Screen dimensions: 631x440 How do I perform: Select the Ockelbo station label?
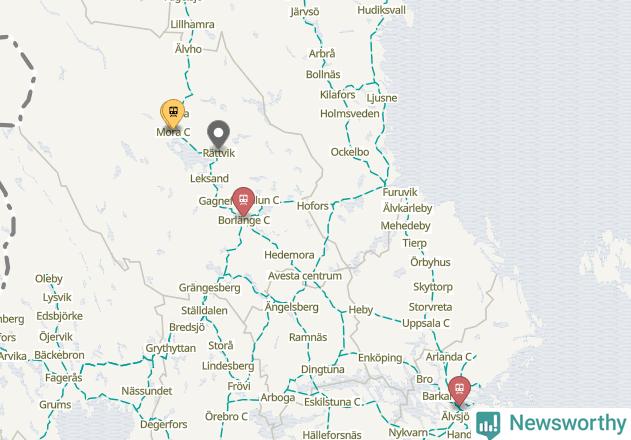click(x=350, y=152)
